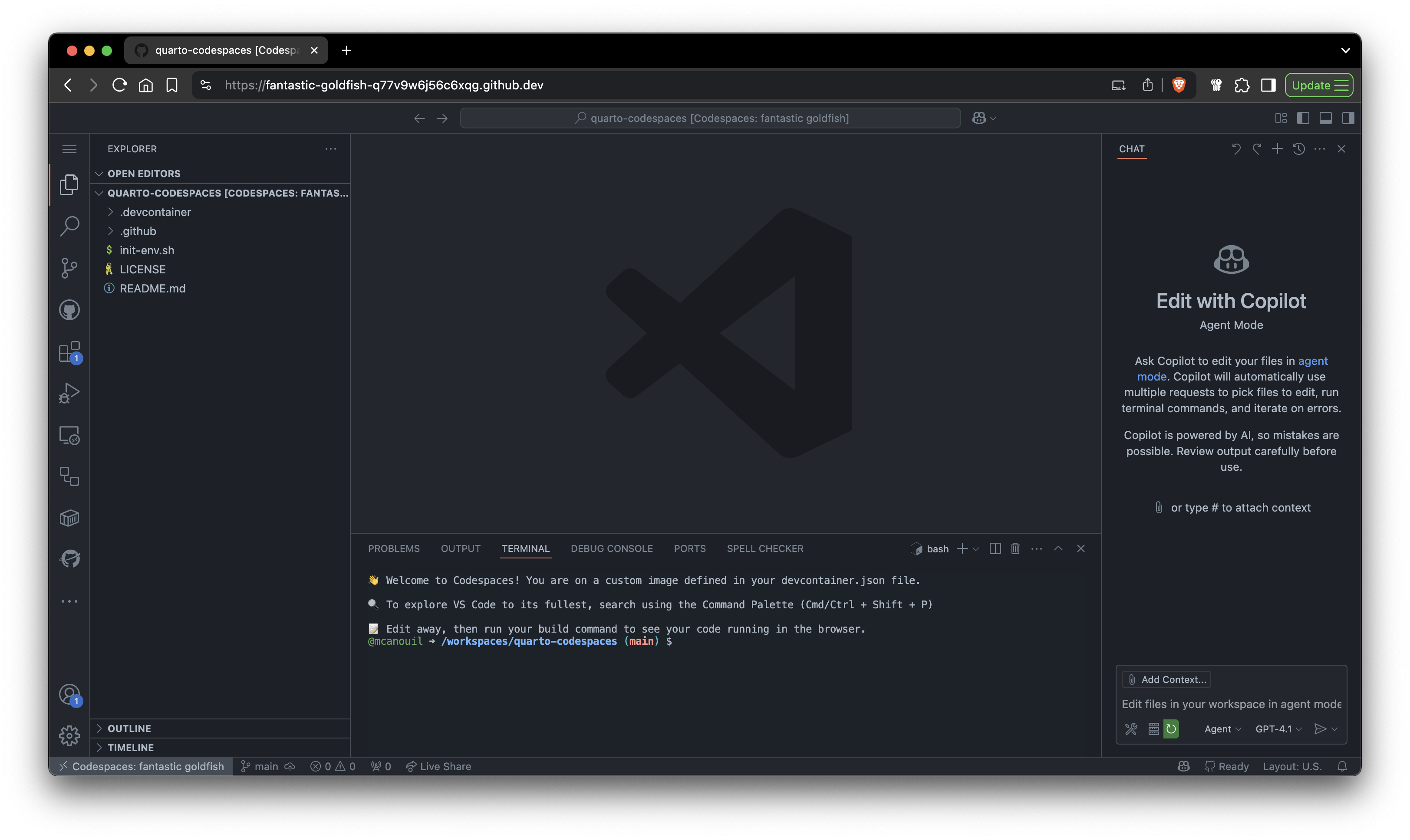Switch to the PROBLEMS tab
Viewport: 1410px width, 840px height.
(x=394, y=548)
